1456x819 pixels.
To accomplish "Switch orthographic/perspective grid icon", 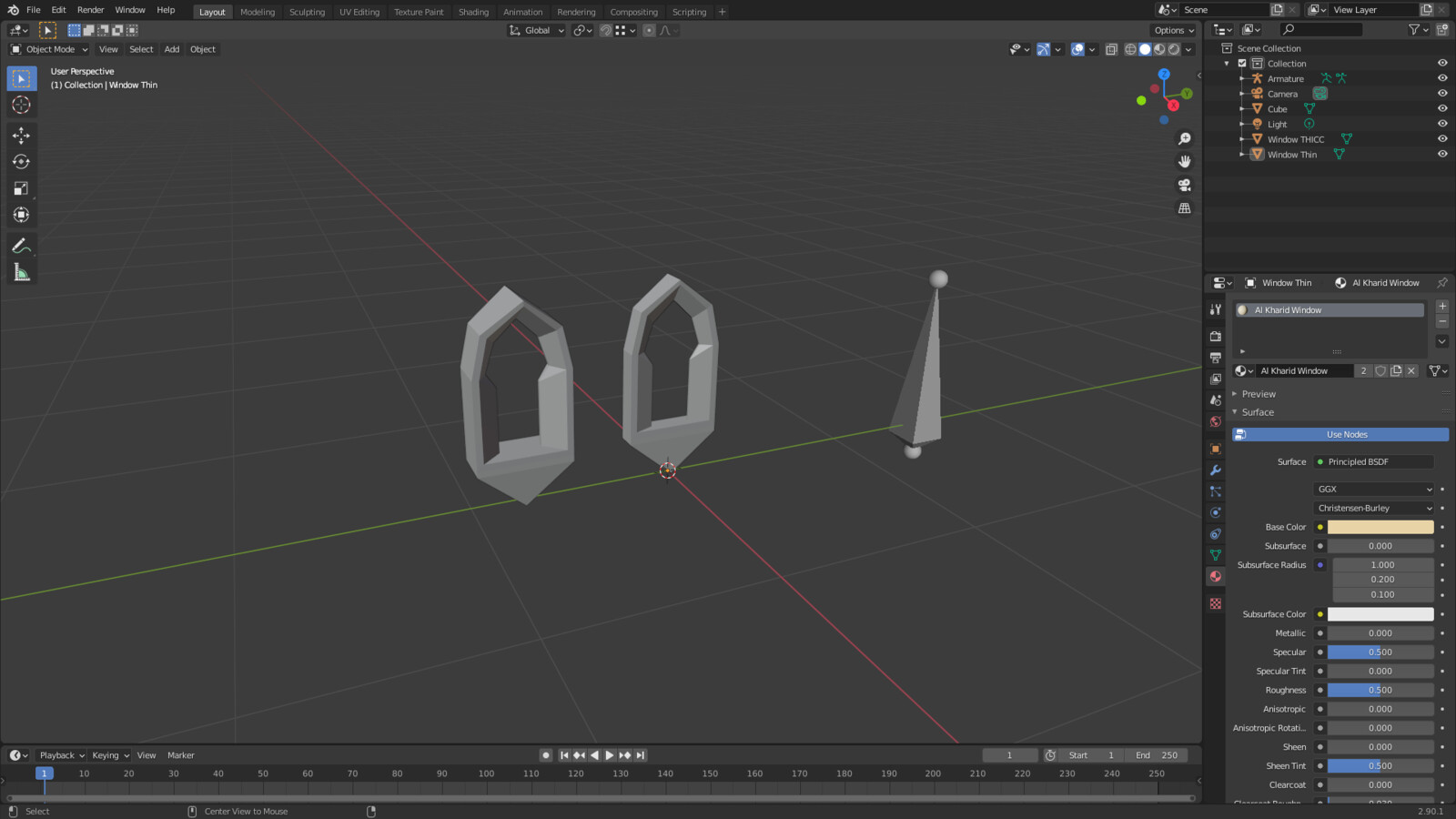I will coord(1184,208).
